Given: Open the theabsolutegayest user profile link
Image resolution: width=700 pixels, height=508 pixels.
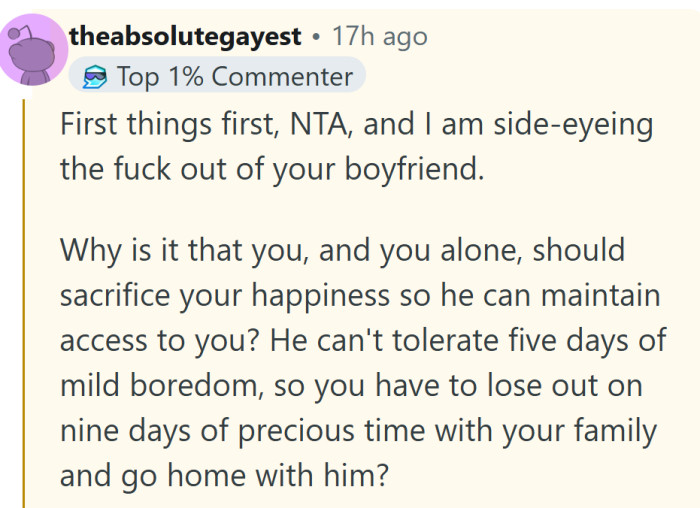Looking at the screenshot, I should point(185,38).
